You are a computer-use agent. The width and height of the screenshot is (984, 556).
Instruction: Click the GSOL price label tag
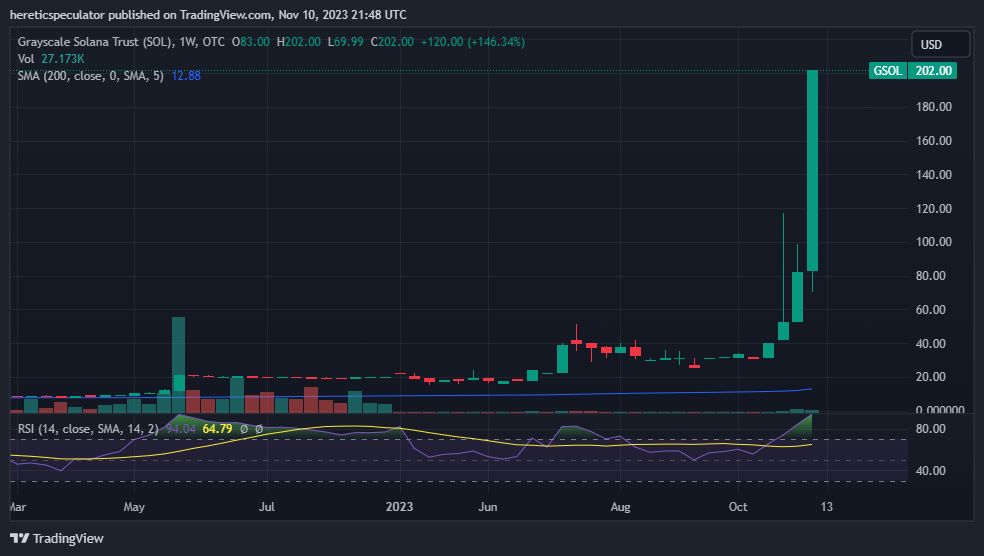[887, 70]
